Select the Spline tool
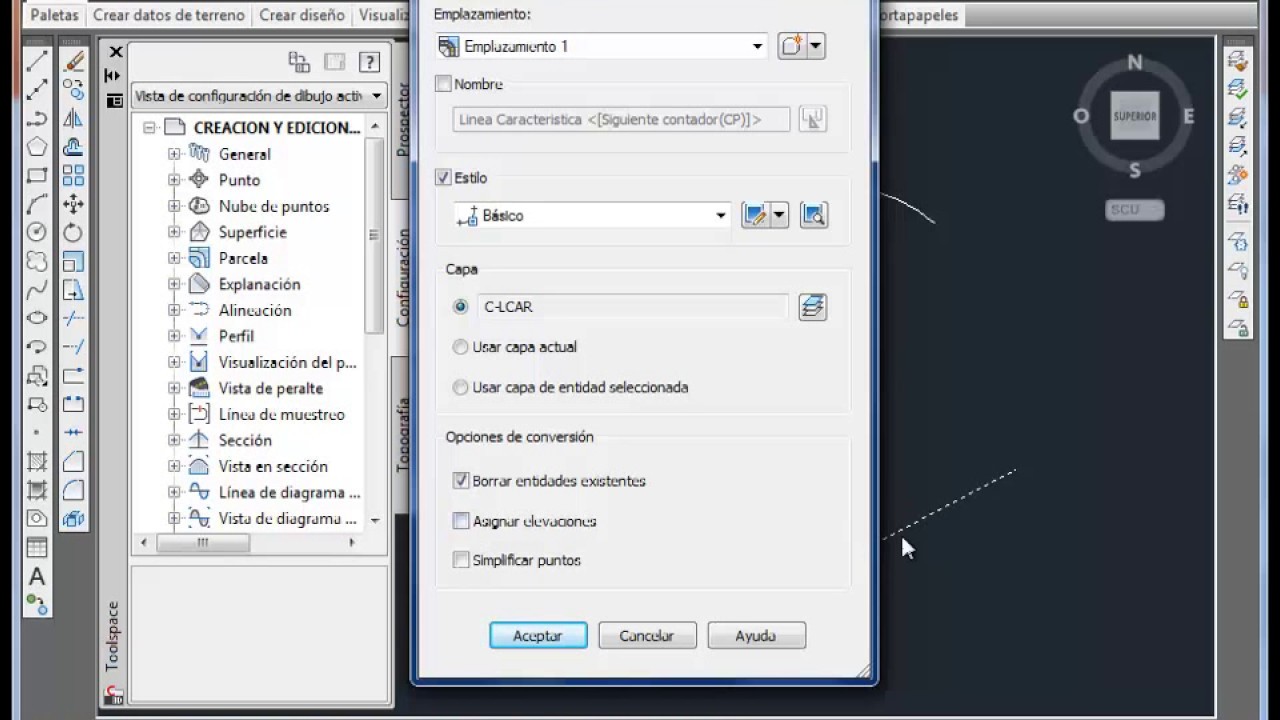This screenshot has width=1280, height=720. point(37,290)
